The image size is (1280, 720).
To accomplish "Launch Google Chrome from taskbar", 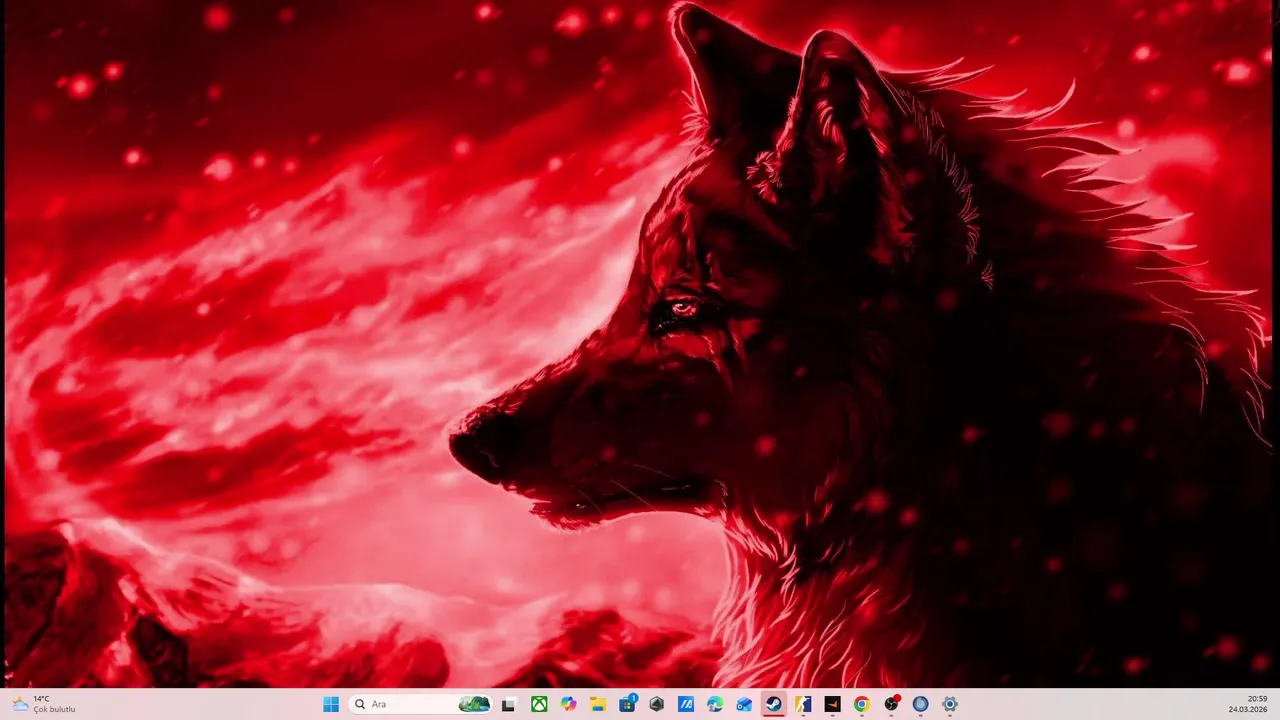I will click(x=862, y=704).
